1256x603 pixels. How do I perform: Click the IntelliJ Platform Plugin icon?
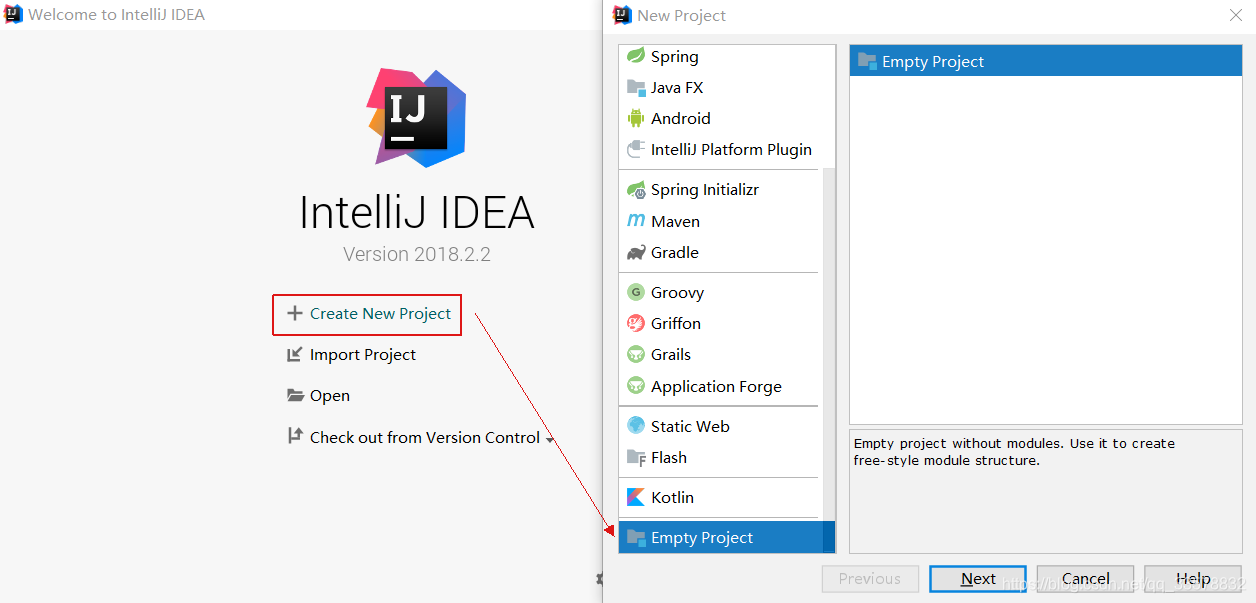tap(635, 149)
